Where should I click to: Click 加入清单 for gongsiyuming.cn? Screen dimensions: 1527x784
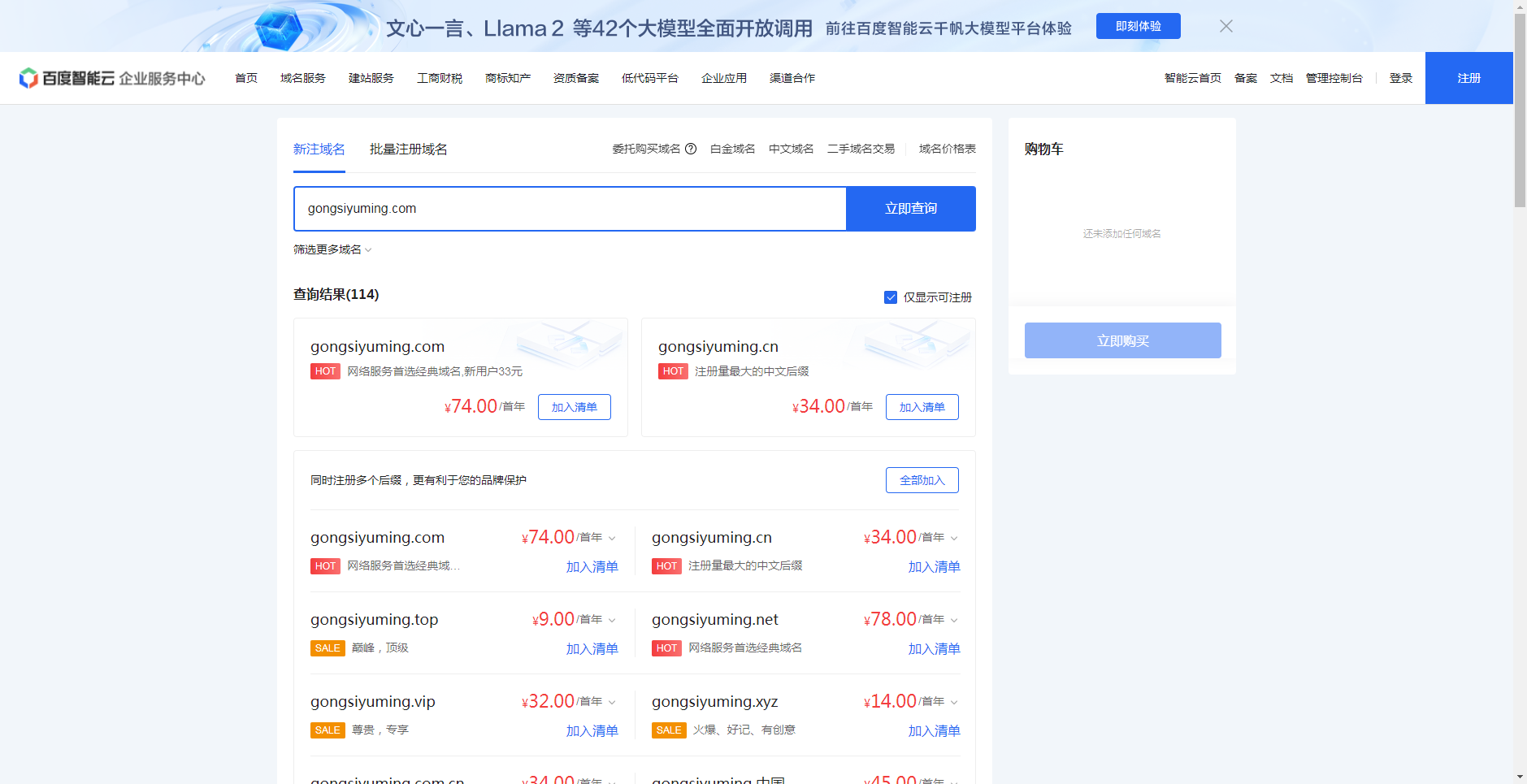click(x=922, y=406)
